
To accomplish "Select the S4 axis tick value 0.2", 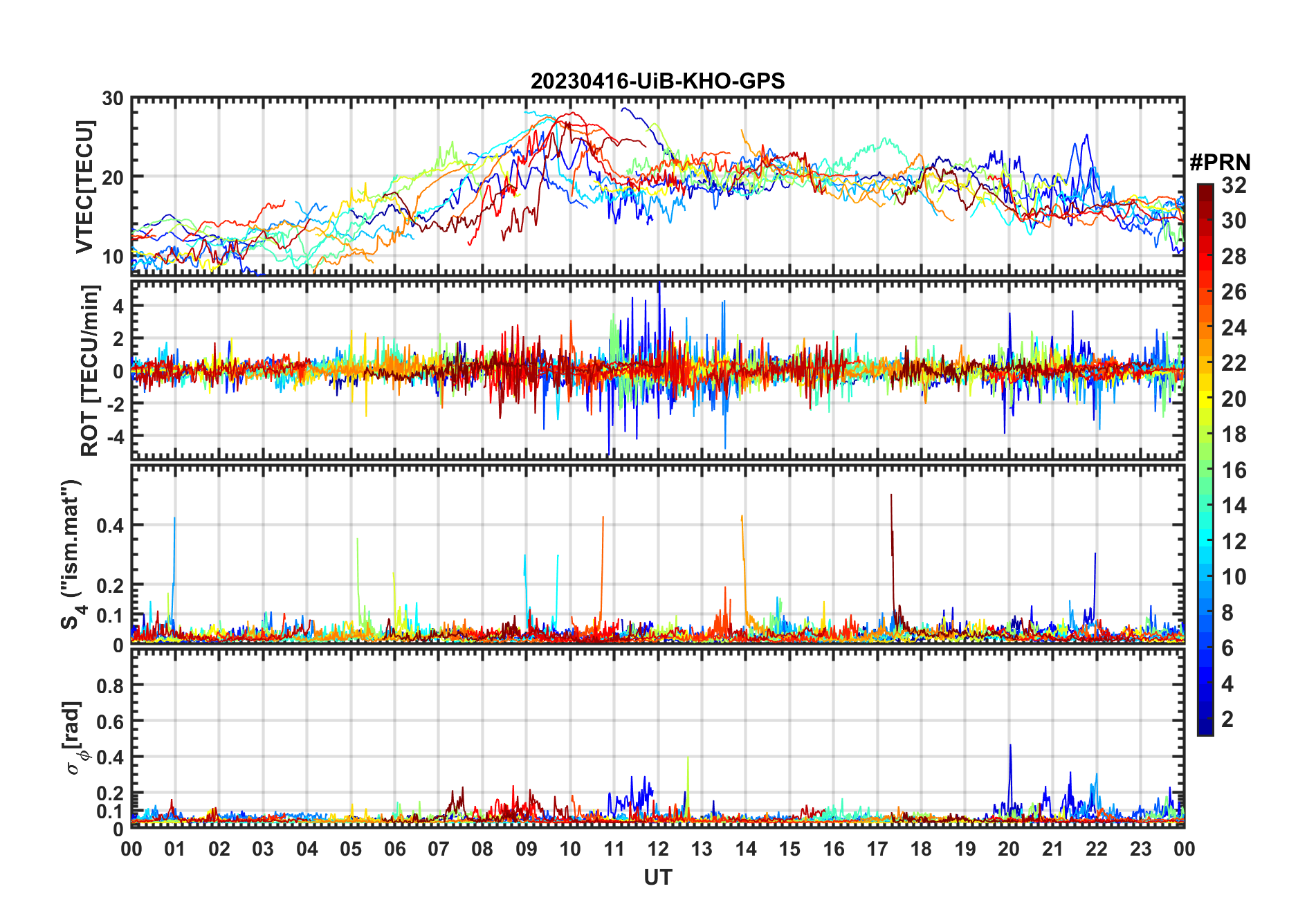I will (x=110, y=585).
